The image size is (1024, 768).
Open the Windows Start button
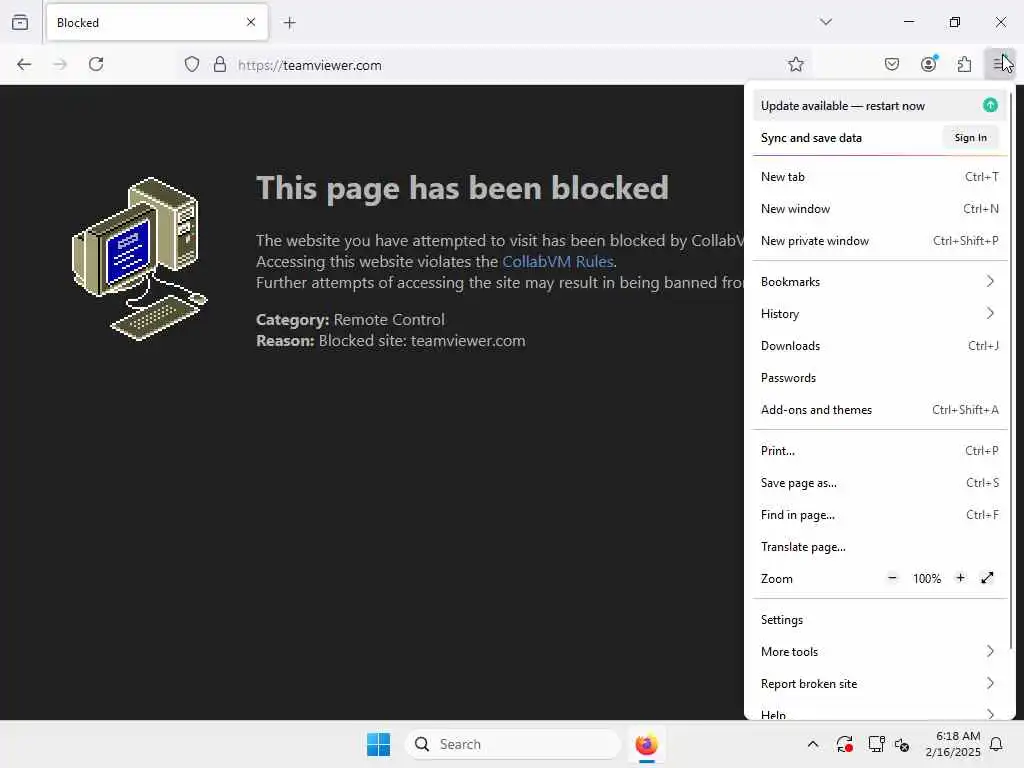coord(378,744)
